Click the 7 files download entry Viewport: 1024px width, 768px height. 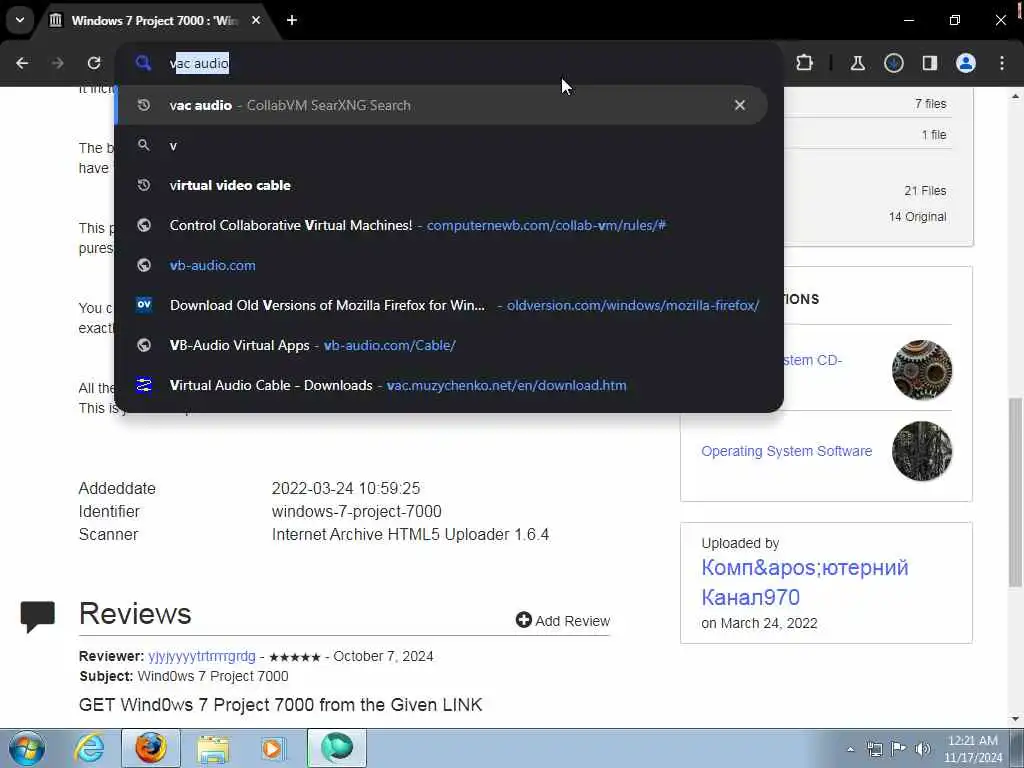point(930,104)
